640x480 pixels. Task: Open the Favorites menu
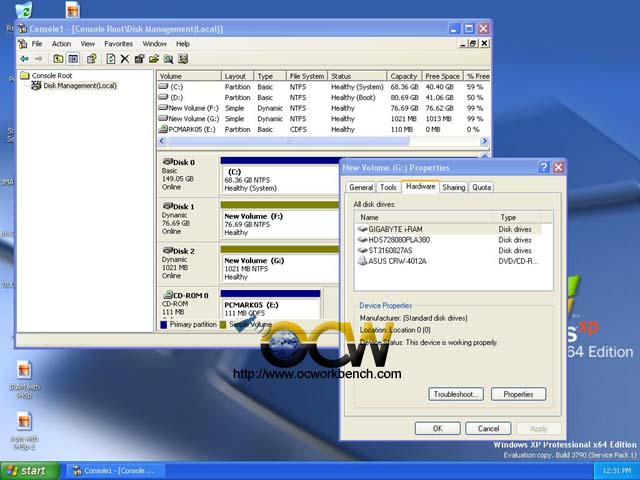click(x=118, y=44)
